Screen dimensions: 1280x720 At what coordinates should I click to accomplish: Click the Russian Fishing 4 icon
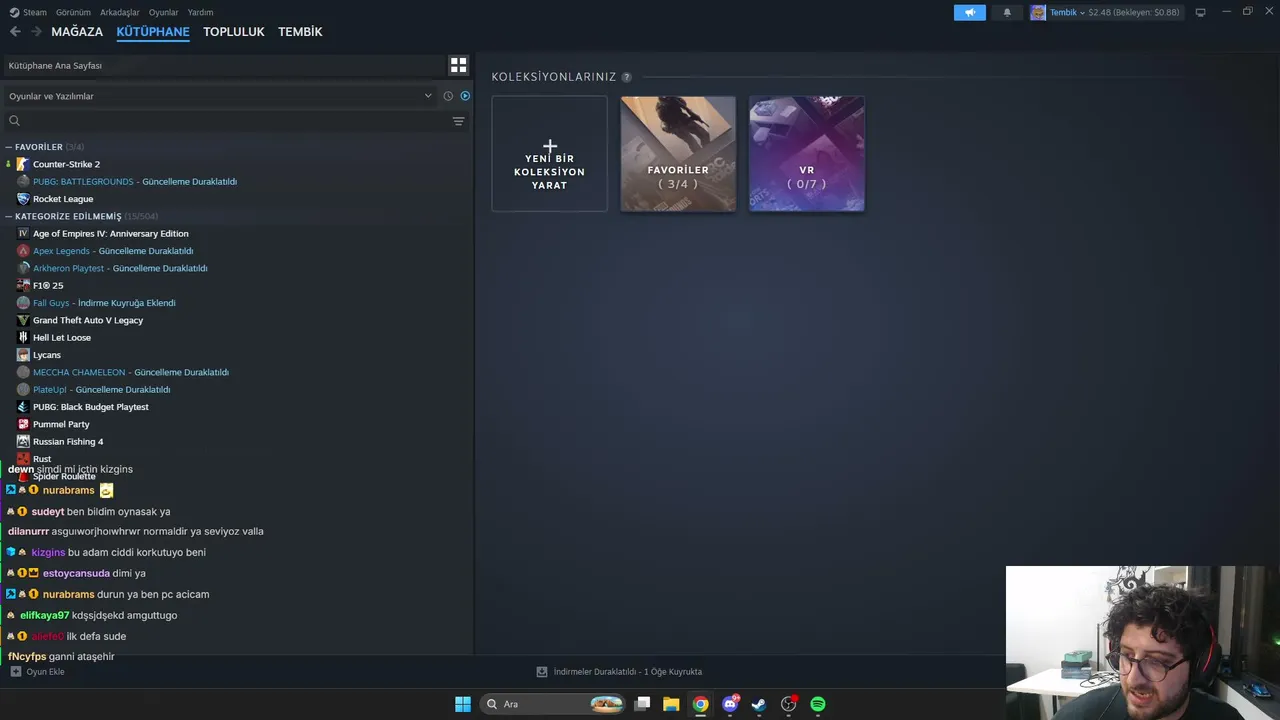23,441
